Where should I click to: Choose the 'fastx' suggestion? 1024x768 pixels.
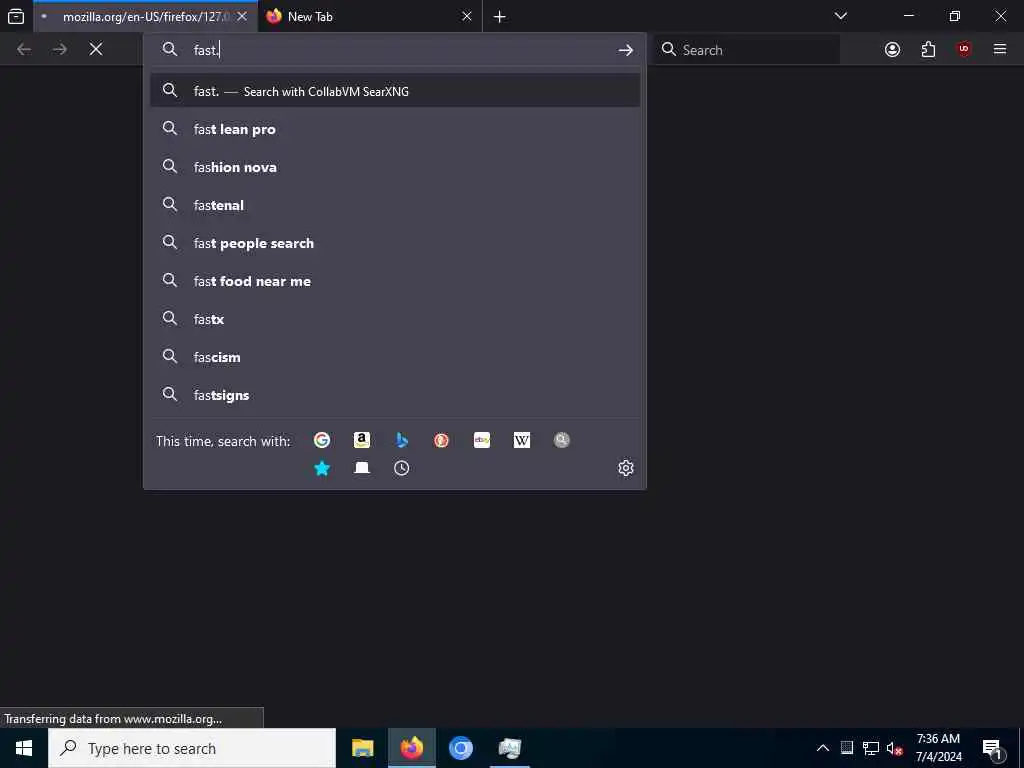click(x=395, y=319)
